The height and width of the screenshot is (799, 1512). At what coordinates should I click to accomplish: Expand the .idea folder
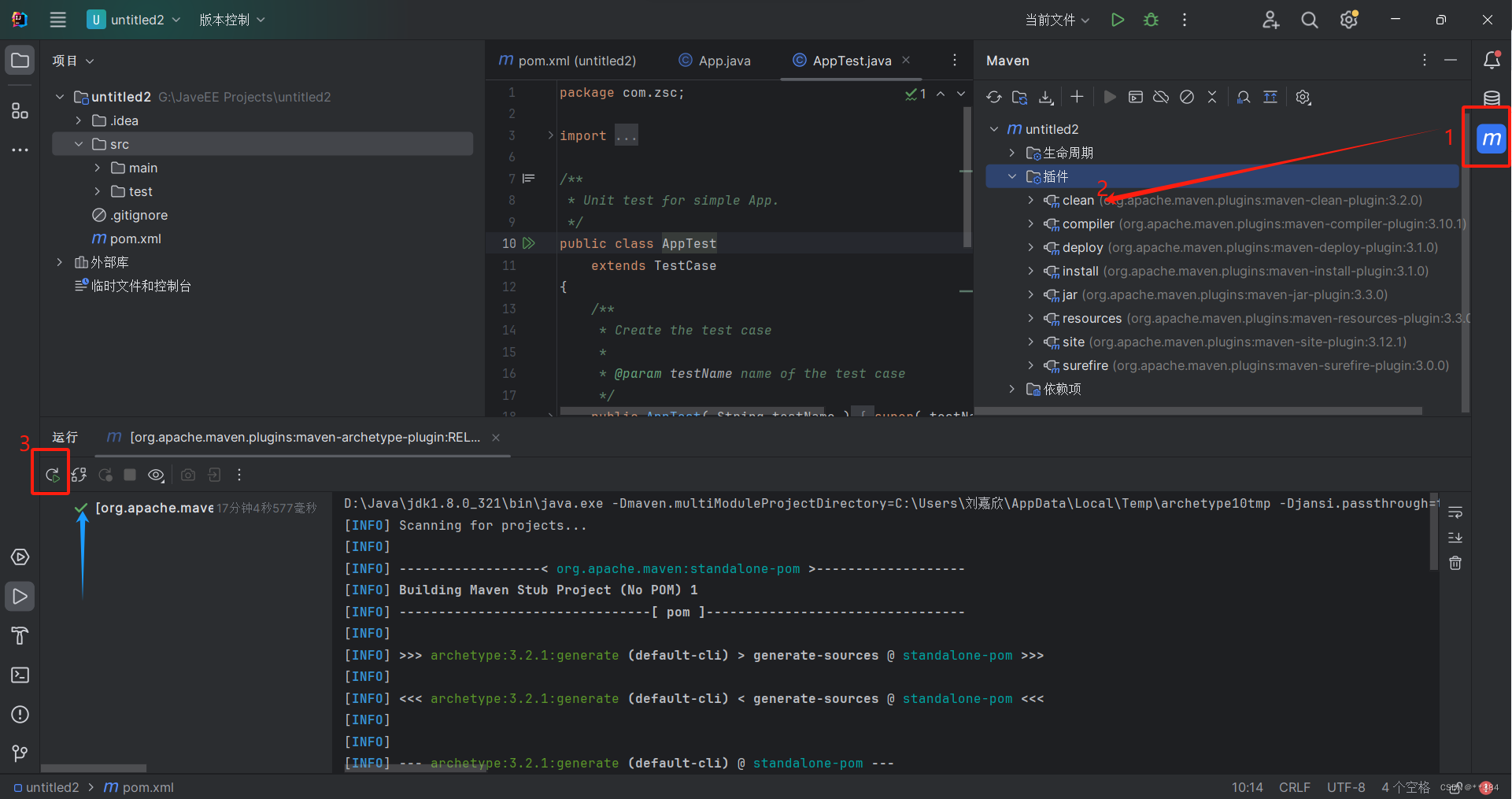coord(78,120)
